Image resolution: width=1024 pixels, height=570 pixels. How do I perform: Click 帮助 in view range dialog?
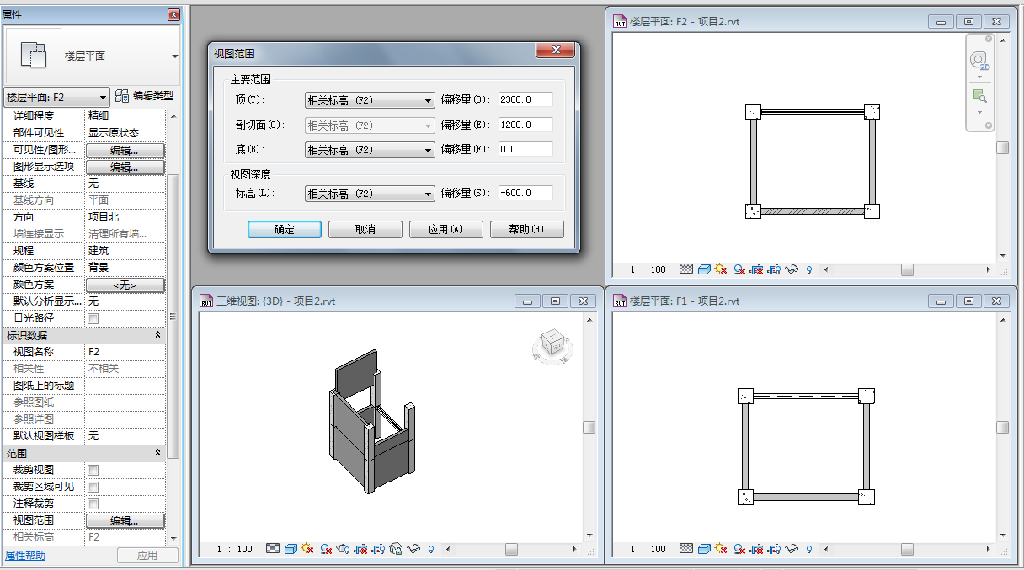tap(526, 229)
